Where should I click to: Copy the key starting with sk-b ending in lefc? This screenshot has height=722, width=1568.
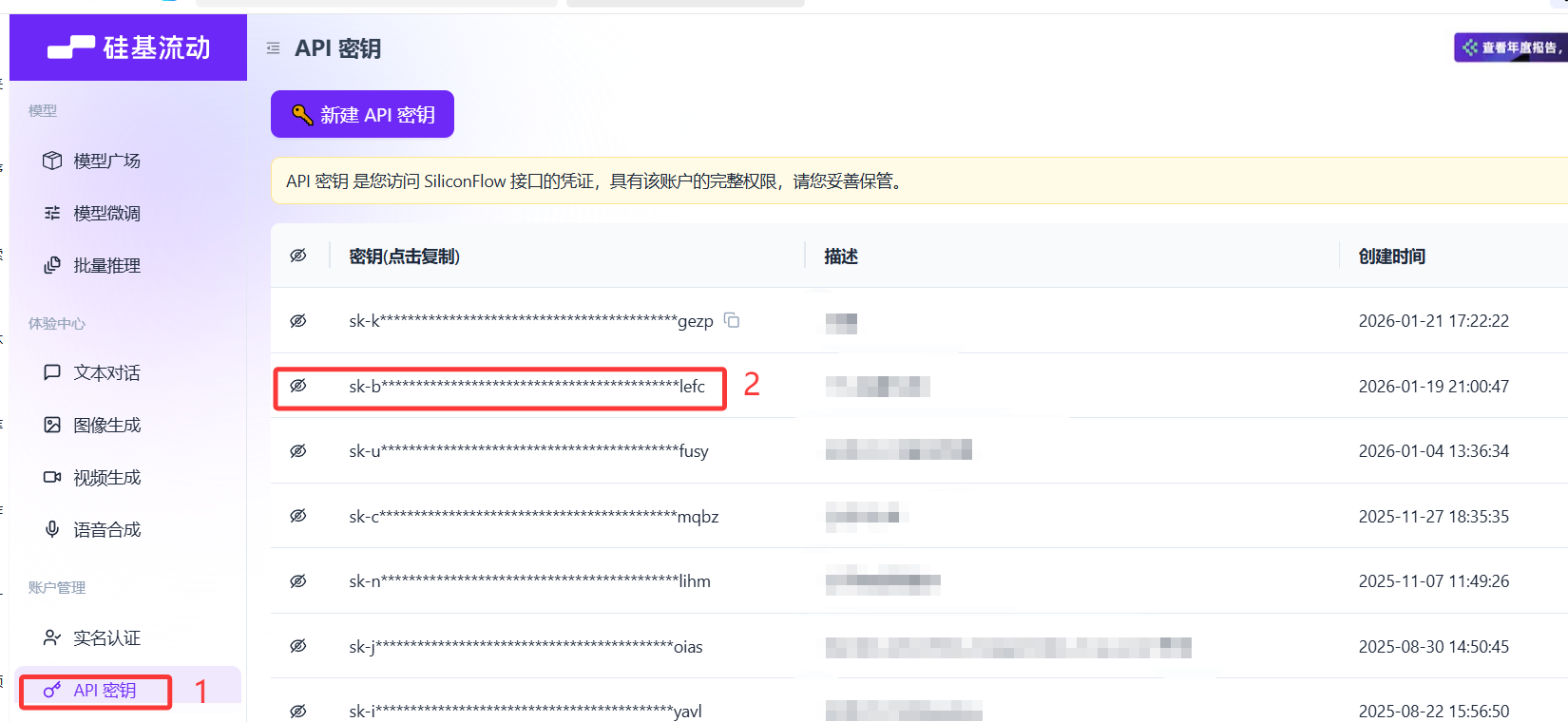[x=527, y=387]
